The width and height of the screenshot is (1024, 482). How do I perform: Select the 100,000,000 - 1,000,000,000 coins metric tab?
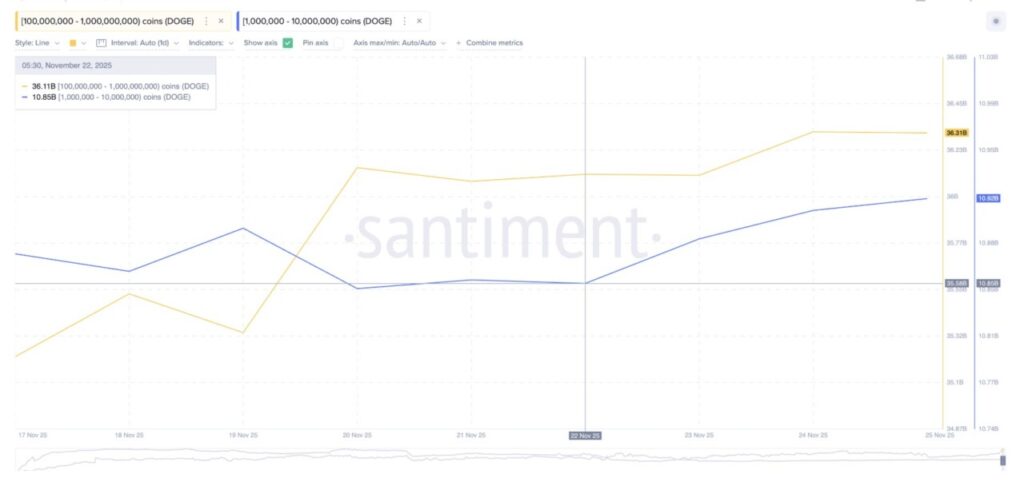(108, 20)
